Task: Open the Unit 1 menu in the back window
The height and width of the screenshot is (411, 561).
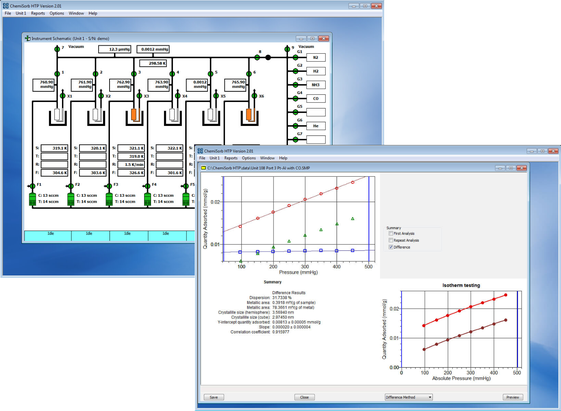Action: coord(21,13)
